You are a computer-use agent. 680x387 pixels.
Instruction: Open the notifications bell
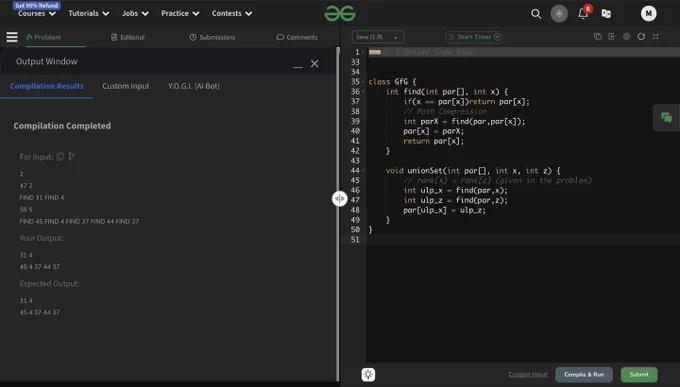[583, 13]
